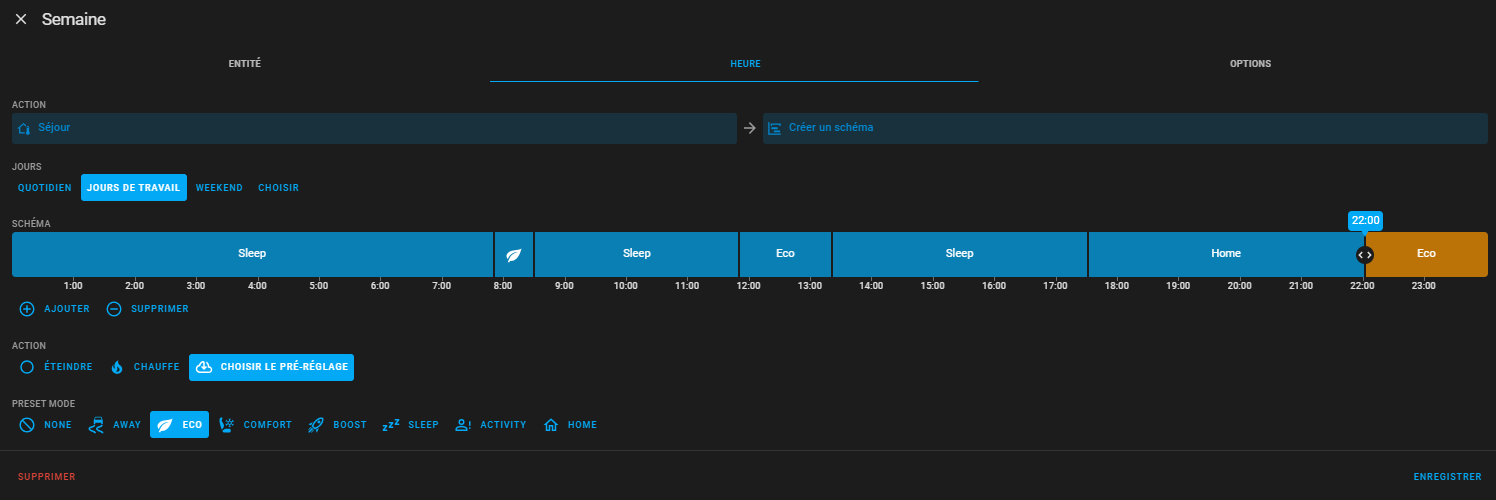Switch days to Quotidien
This screenshot has width=1496, height=500.
(x=45, y=188)
